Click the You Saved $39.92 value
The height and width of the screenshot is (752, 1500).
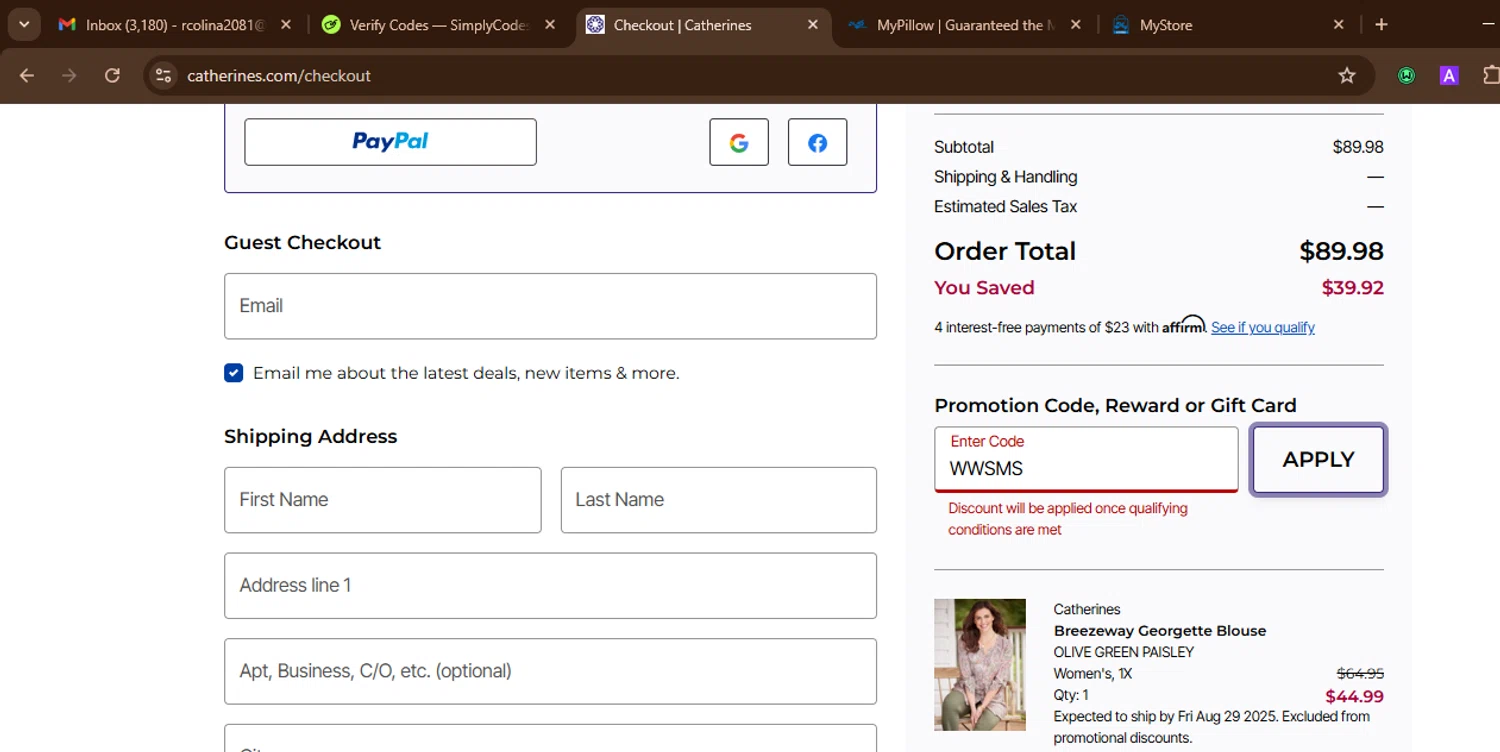tap(1352, 288)
